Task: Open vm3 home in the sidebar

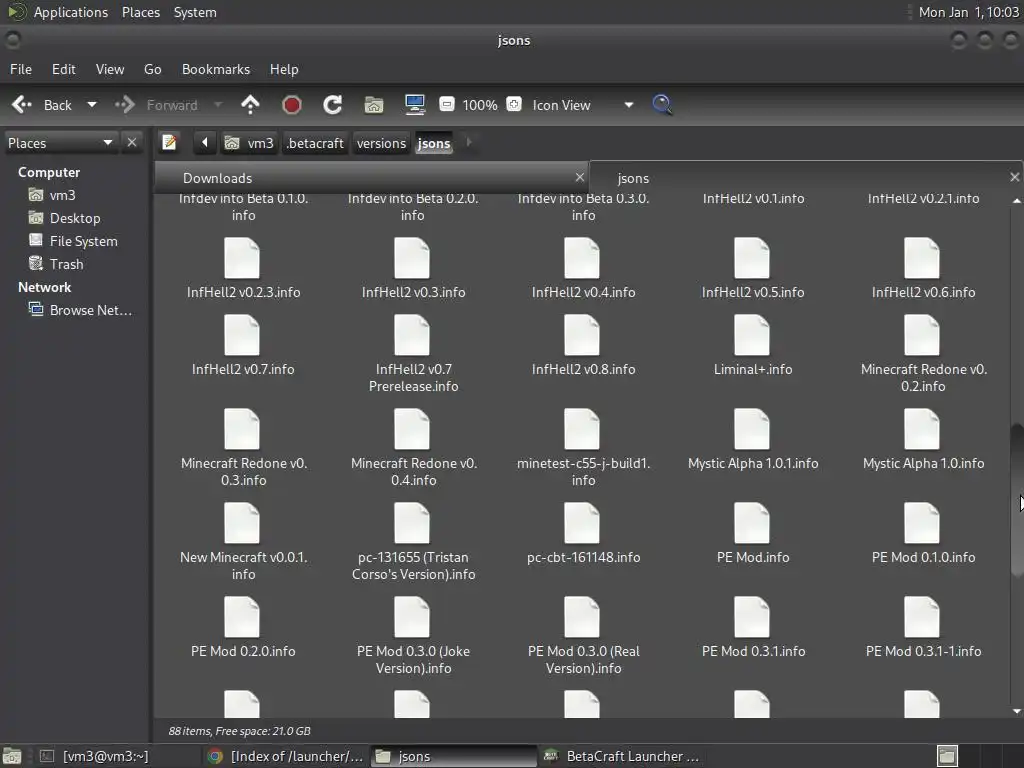Action: tap(52, 195)
